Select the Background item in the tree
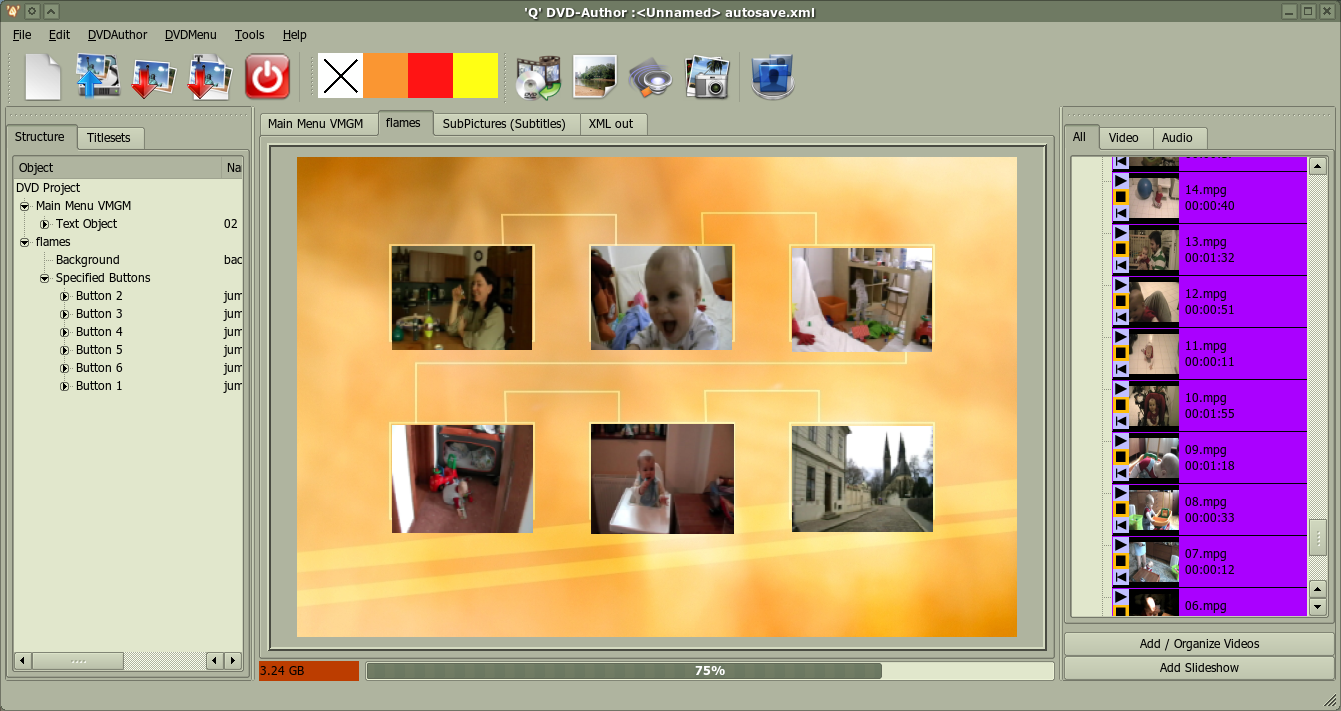 coord(88,260)
